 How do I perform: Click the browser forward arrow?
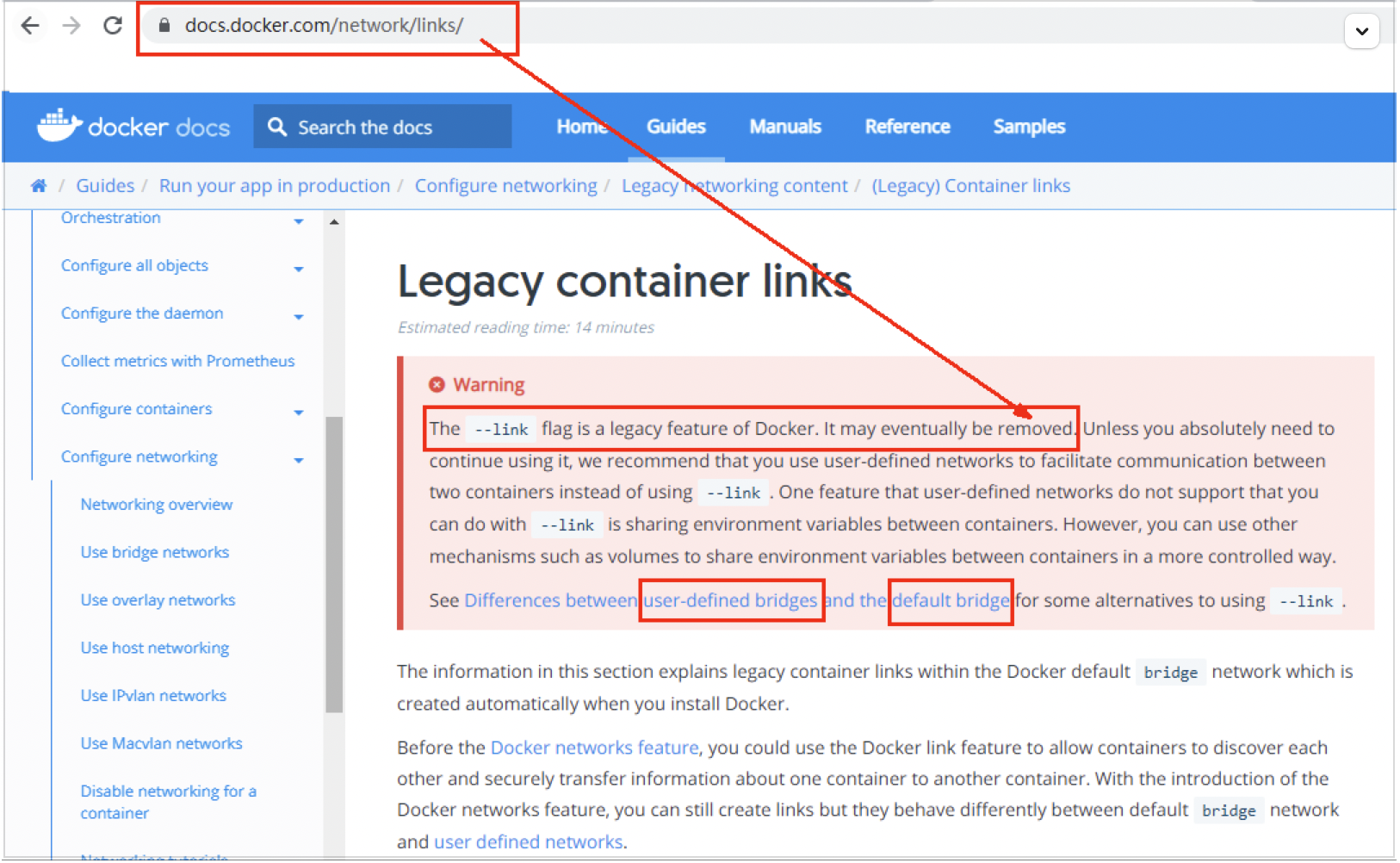point(71,26)
